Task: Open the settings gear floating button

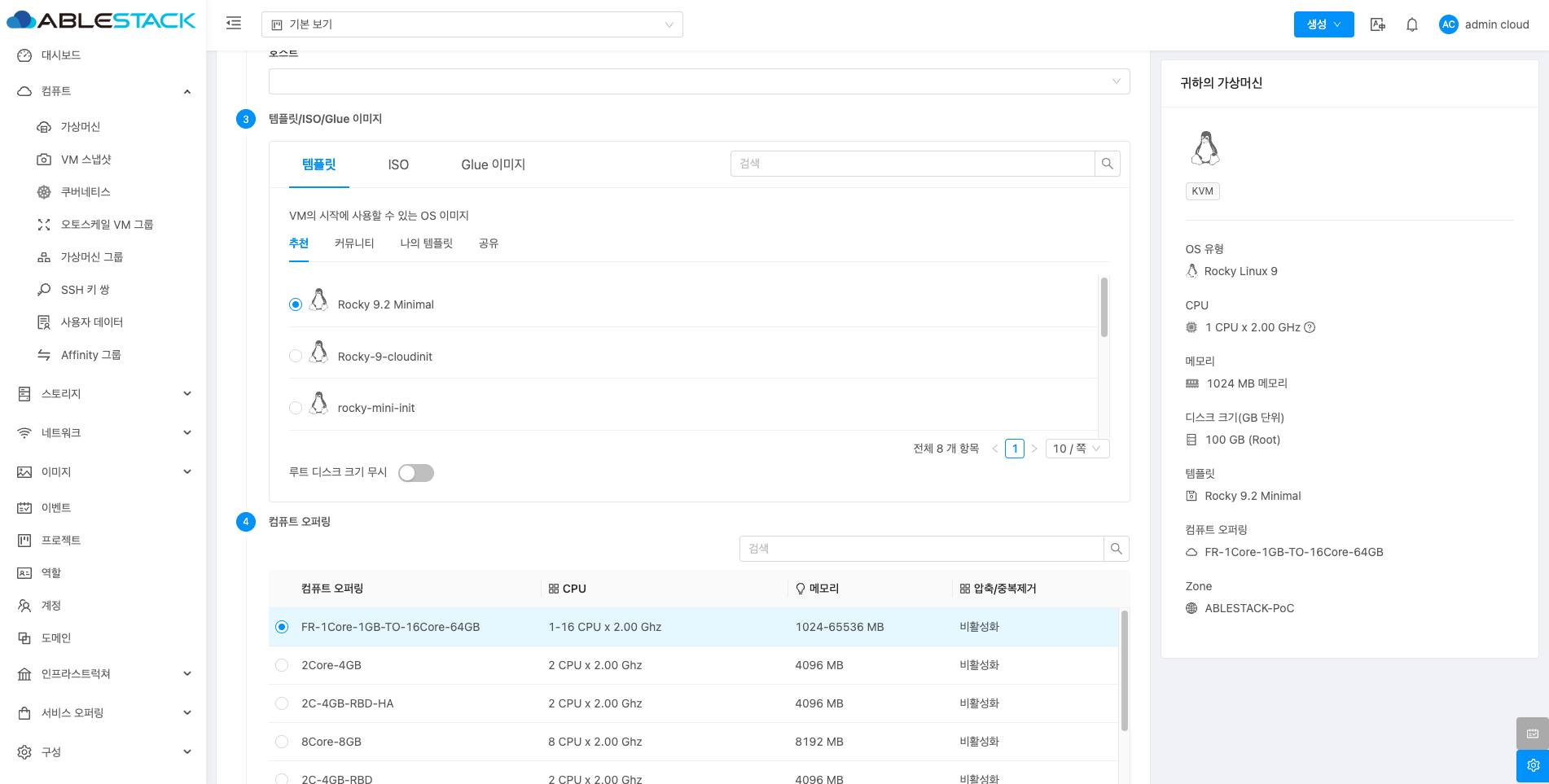Action: tap(1532, 765)
